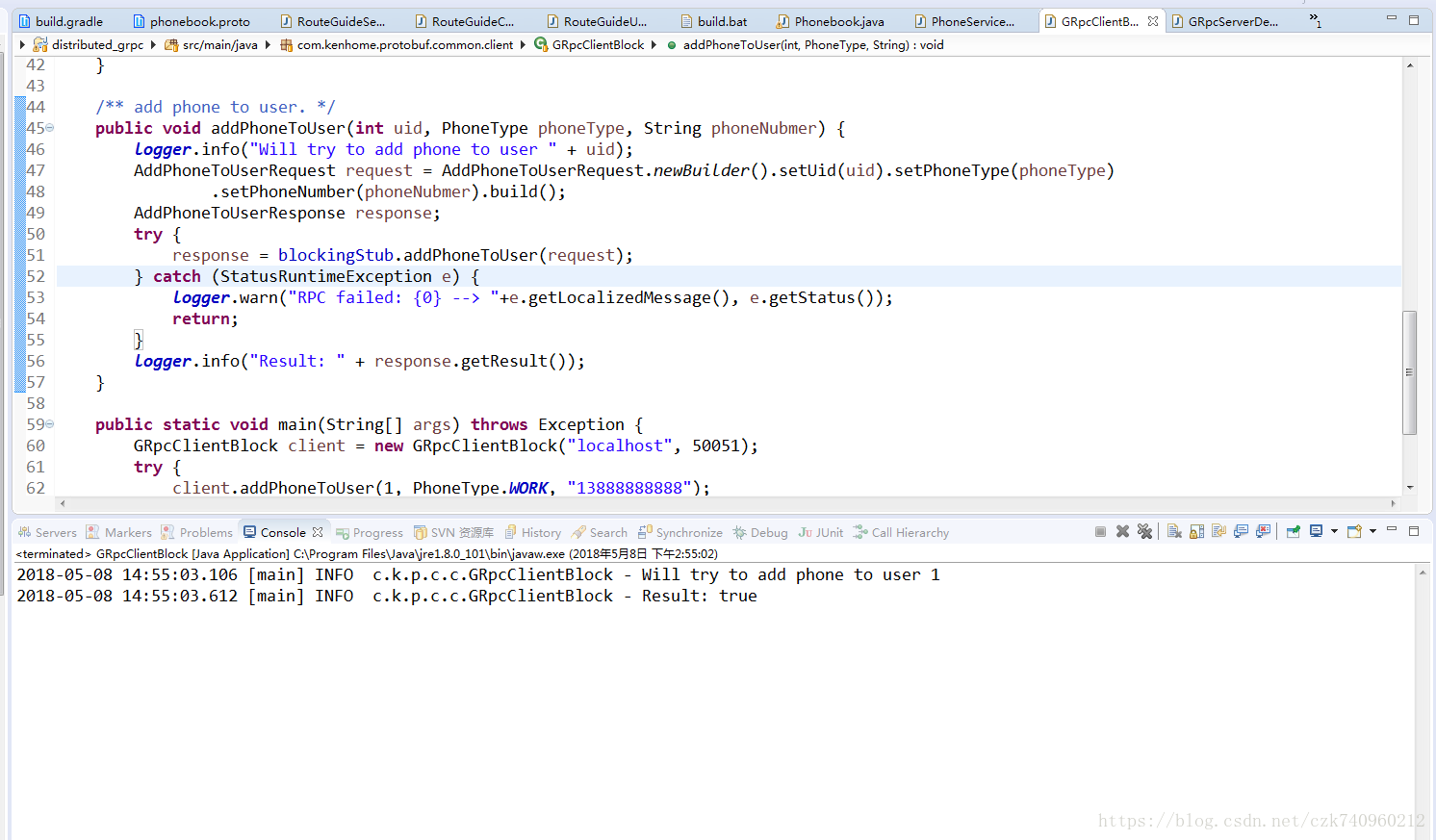The image size is (1436, 840).
Task: Open the History view tab
Action: tap(532, 532)
